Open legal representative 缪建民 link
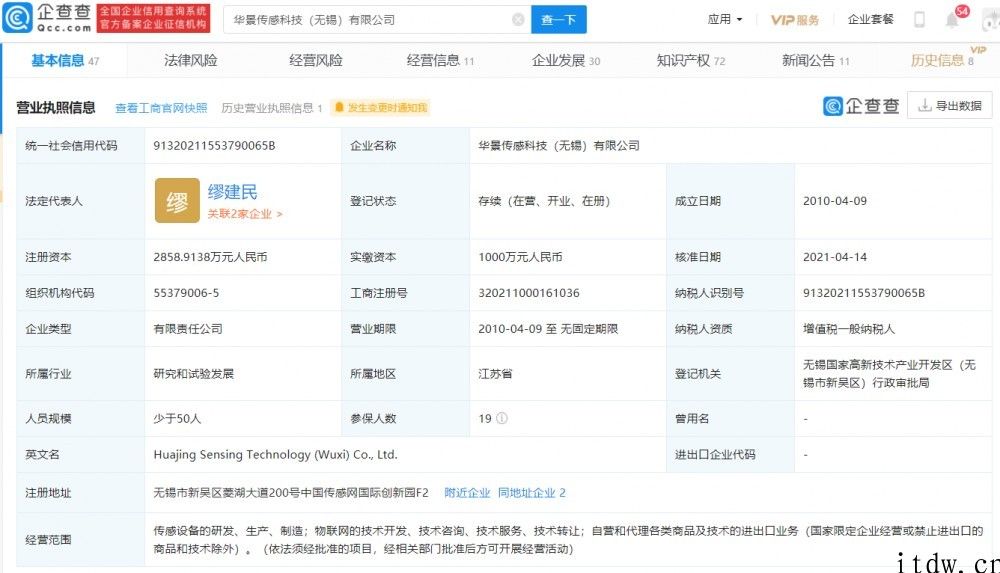Screen dimensions: 1000x573 233,191
